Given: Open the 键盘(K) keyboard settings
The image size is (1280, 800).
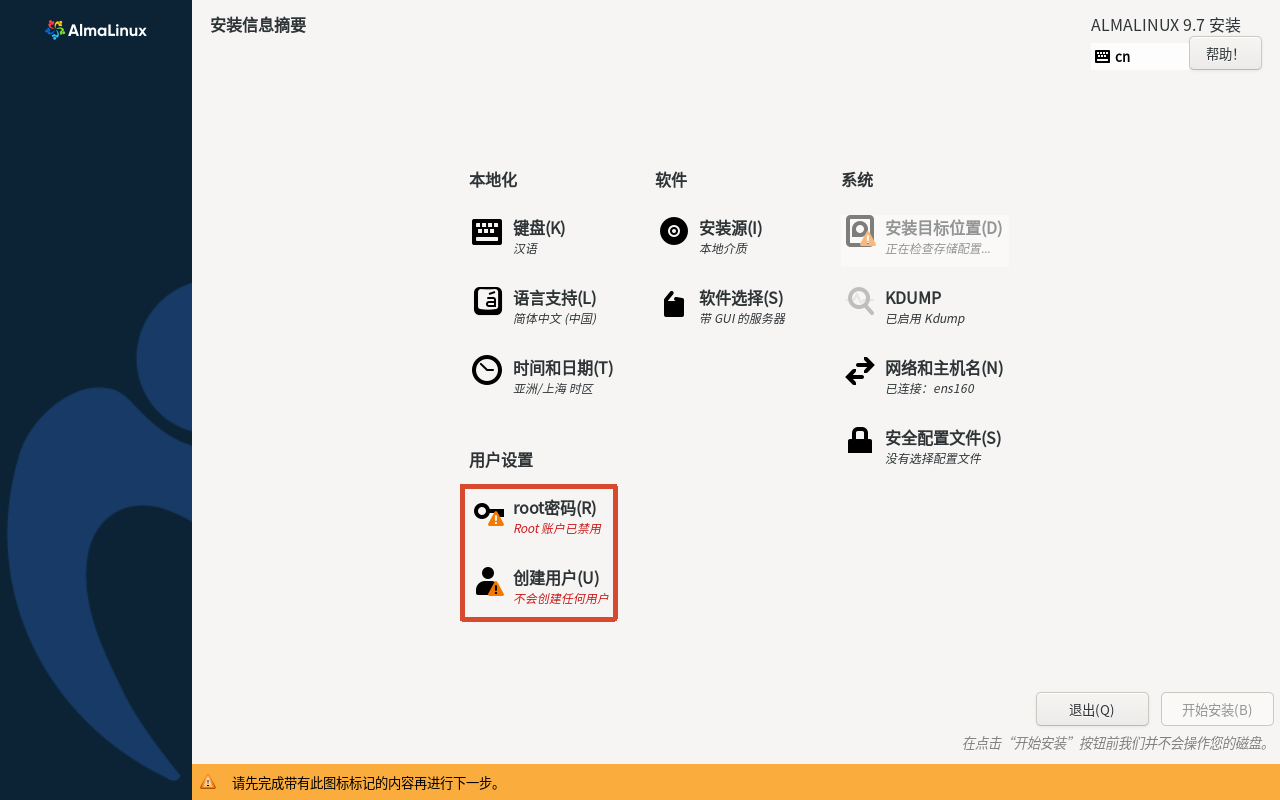Looking at the screenshot, I should 519,237.
